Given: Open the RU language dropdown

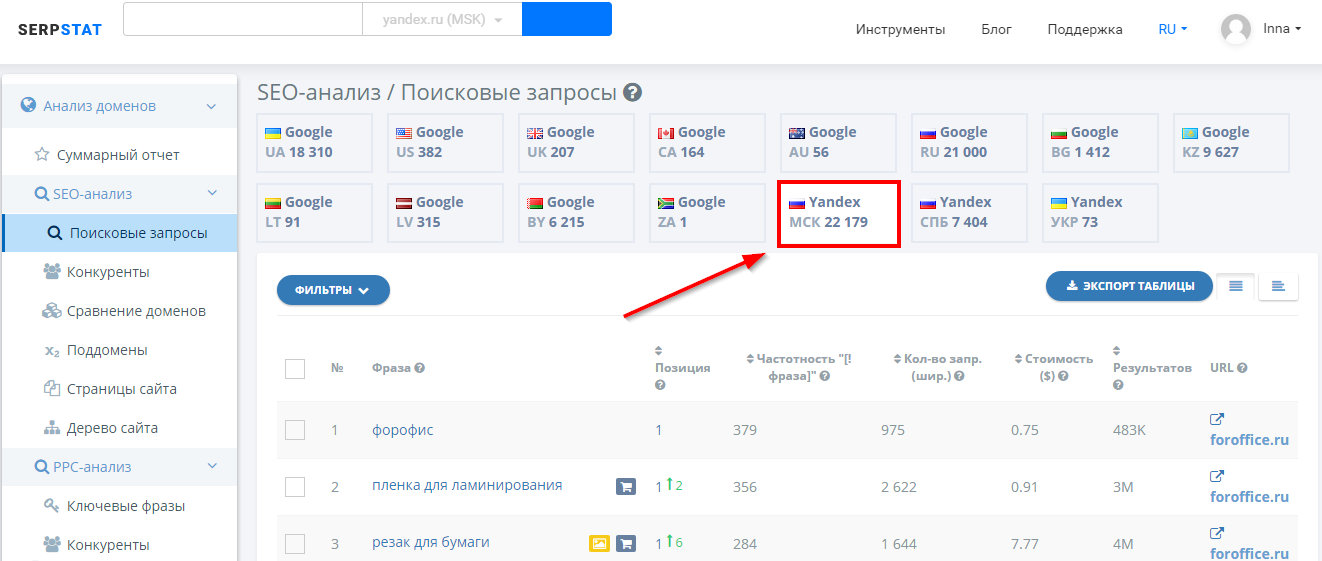Looking at the screenshot, I should [x=1173, y=29].
